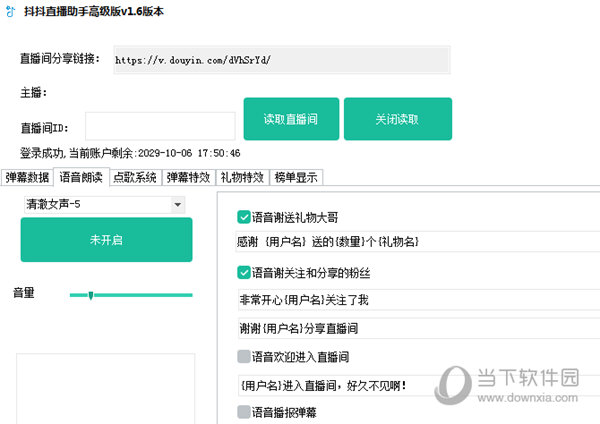Select the 语音朗读 tab

81,178
